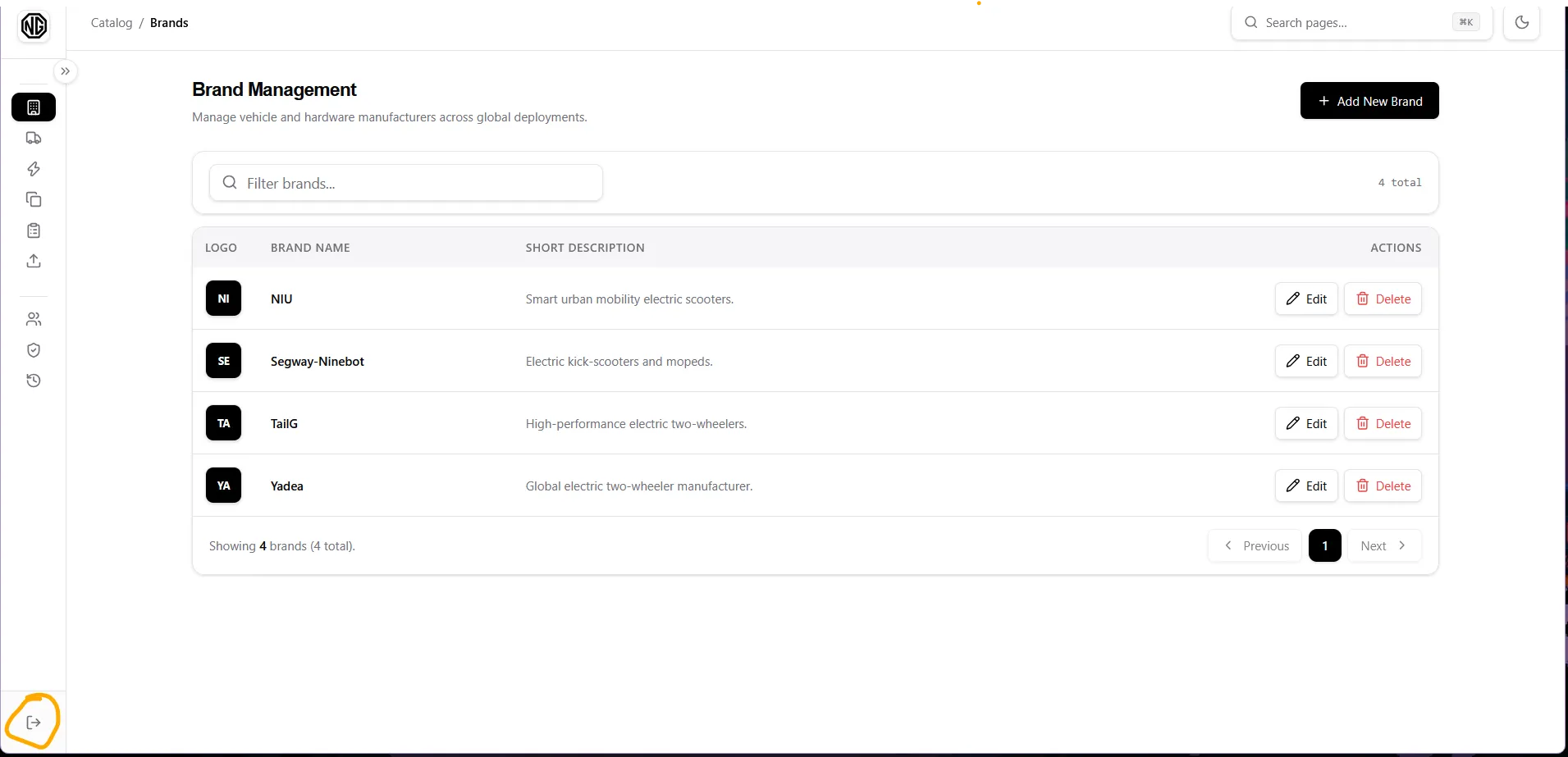Delete the Yadea brand
1568x757 pixels.
point(1383,486)
